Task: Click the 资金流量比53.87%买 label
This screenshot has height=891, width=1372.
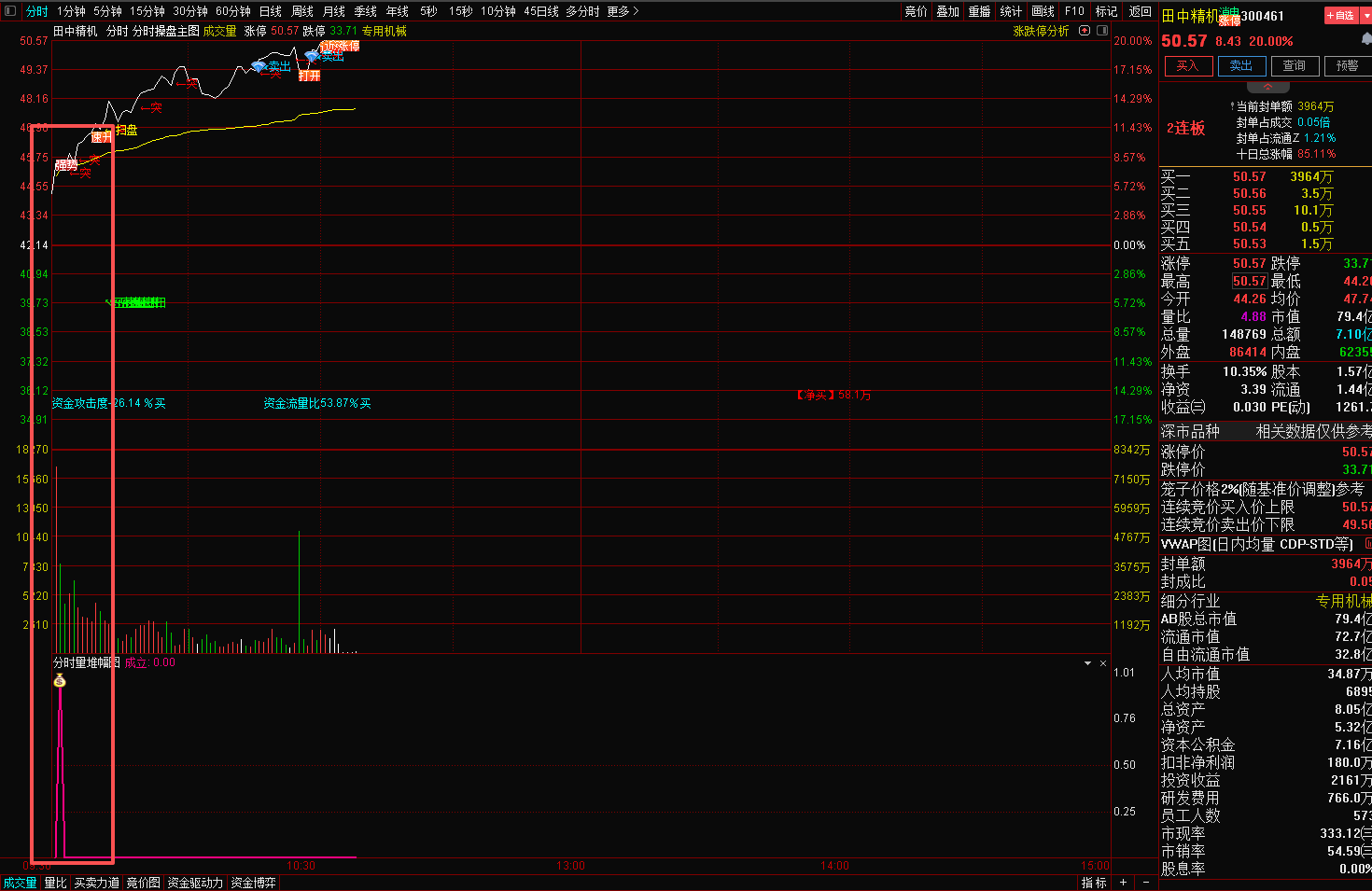Action: (317, 403)
